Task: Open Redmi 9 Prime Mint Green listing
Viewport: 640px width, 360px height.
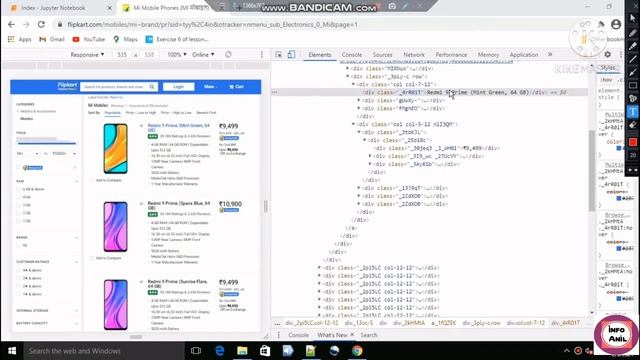Action: [179, 127]
